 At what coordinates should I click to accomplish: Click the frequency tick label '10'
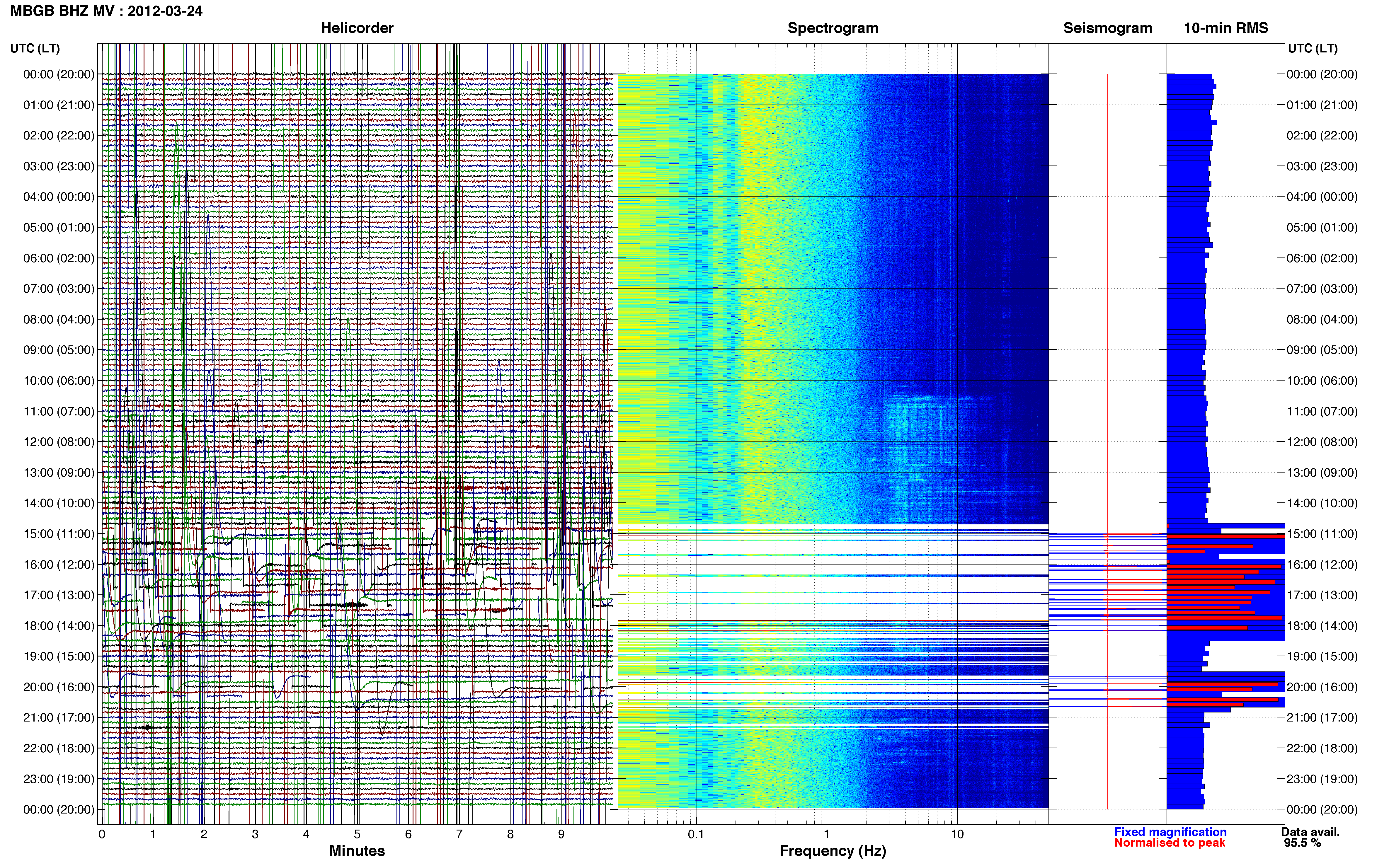[957, 834]
